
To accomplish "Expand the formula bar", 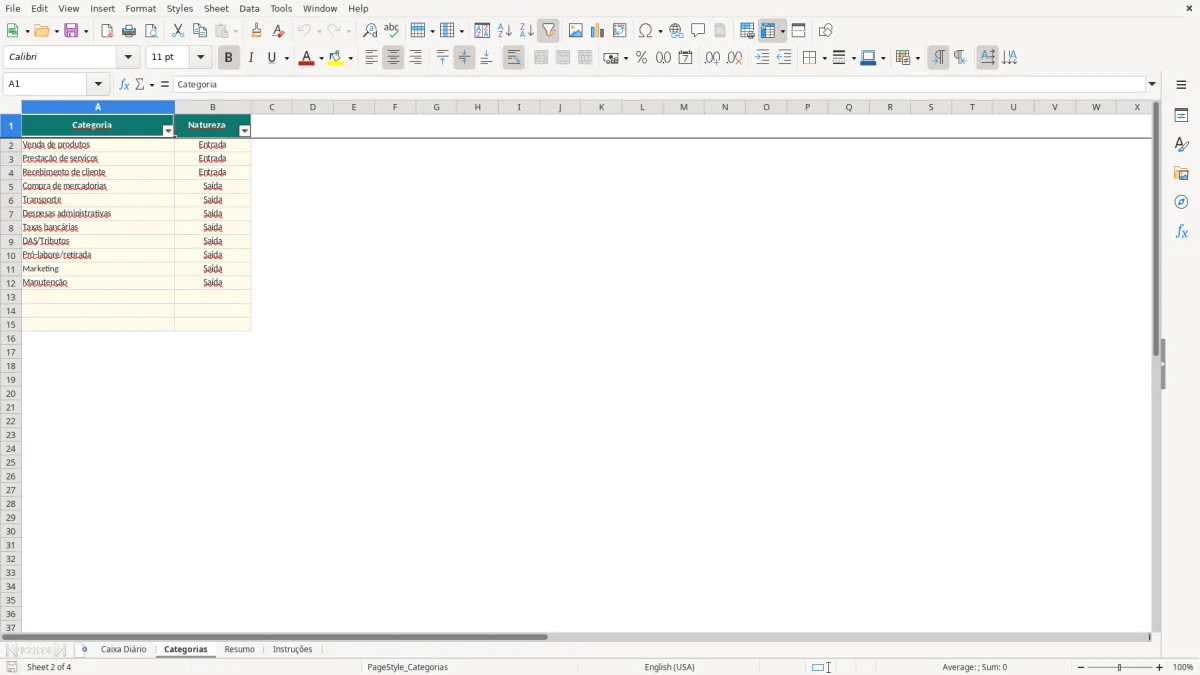I will coord(1152,85).
